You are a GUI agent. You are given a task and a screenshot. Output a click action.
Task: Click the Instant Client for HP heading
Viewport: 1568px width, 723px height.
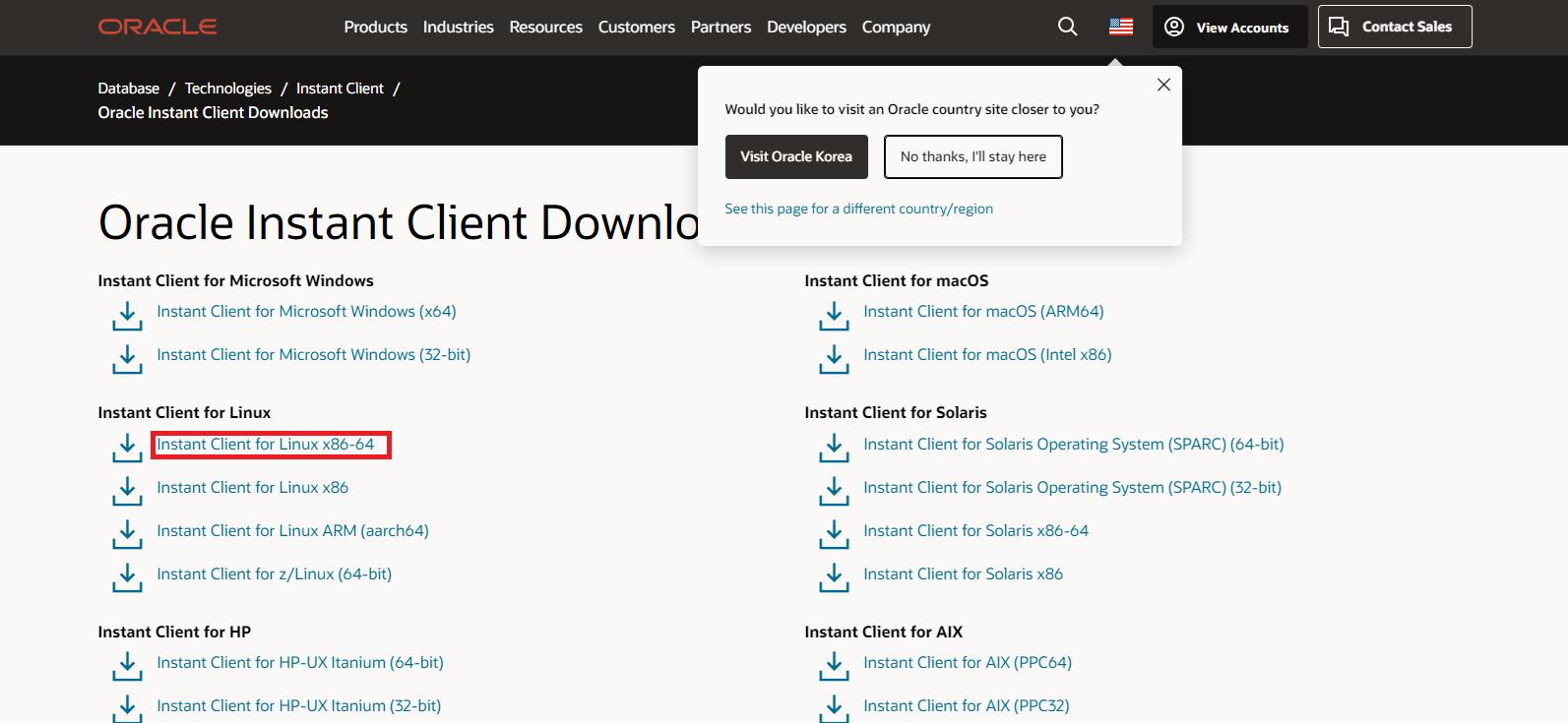coord(174,632)
